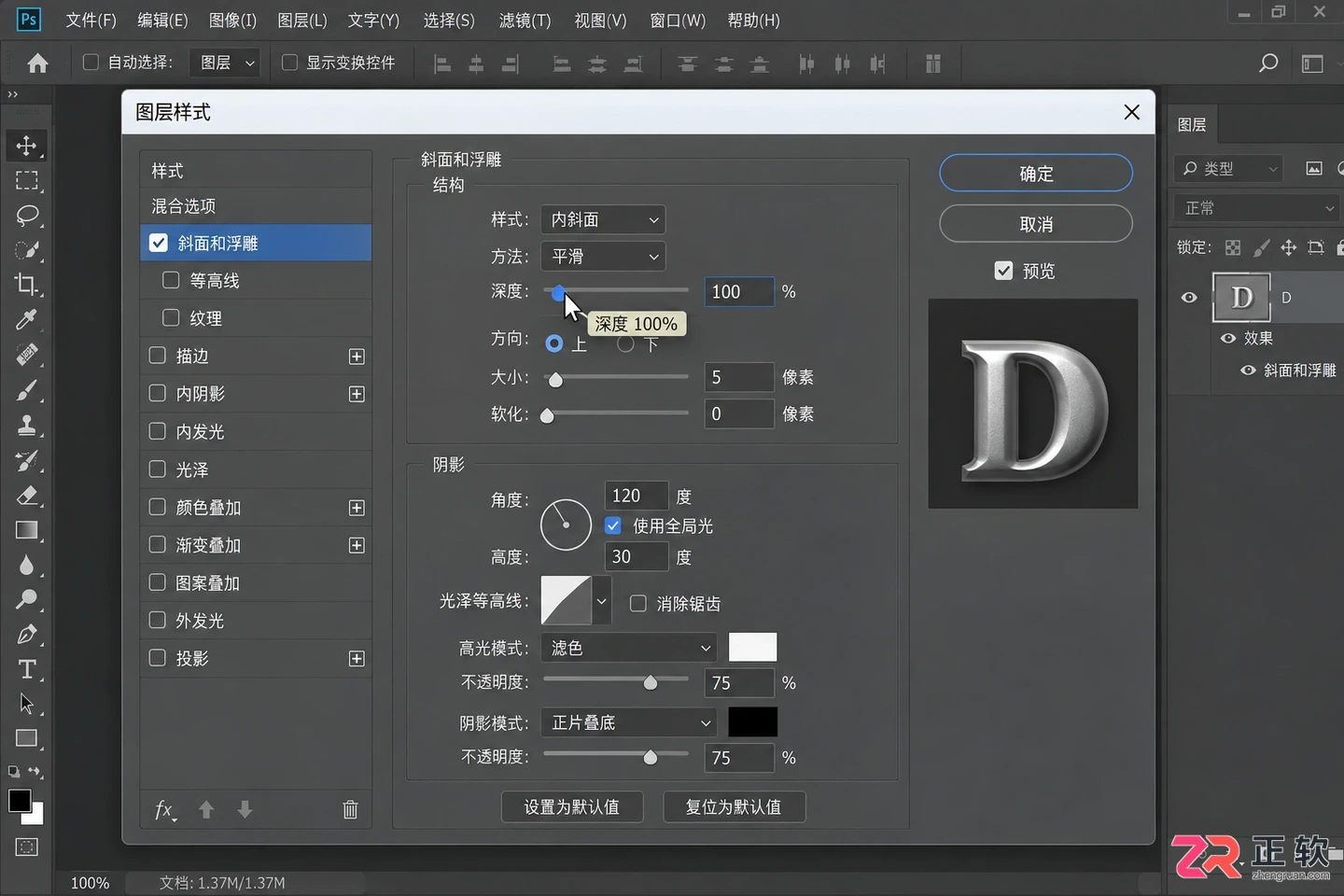The width and height of the screenshot is (1344, 896).
Task: Open the 方法 dropdown showing 平滑
Action: pos(603,256)
